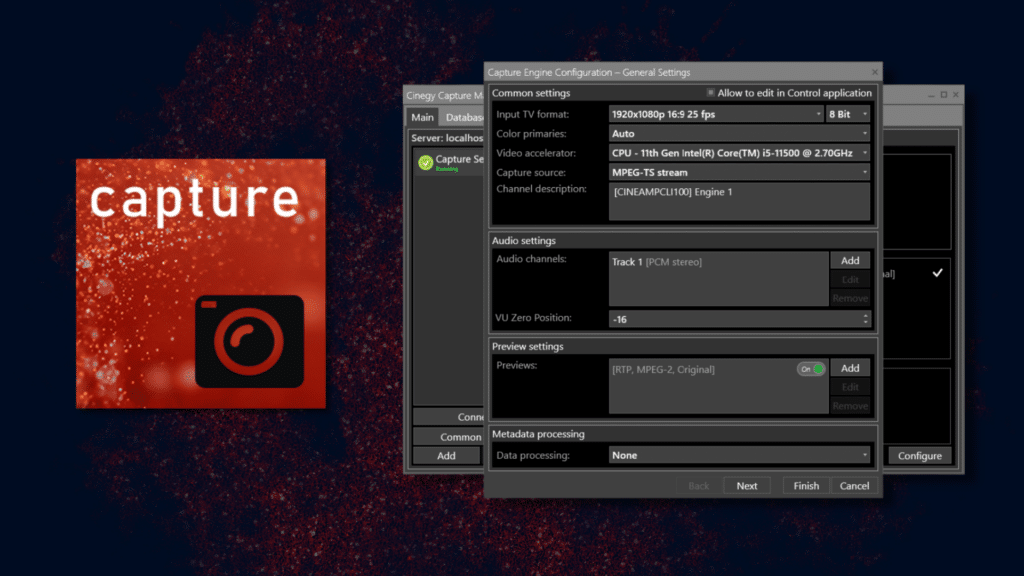Click the Add button in Capture Manager
The width and height of the screenshot is (1024, 576).
coord(447,456)
